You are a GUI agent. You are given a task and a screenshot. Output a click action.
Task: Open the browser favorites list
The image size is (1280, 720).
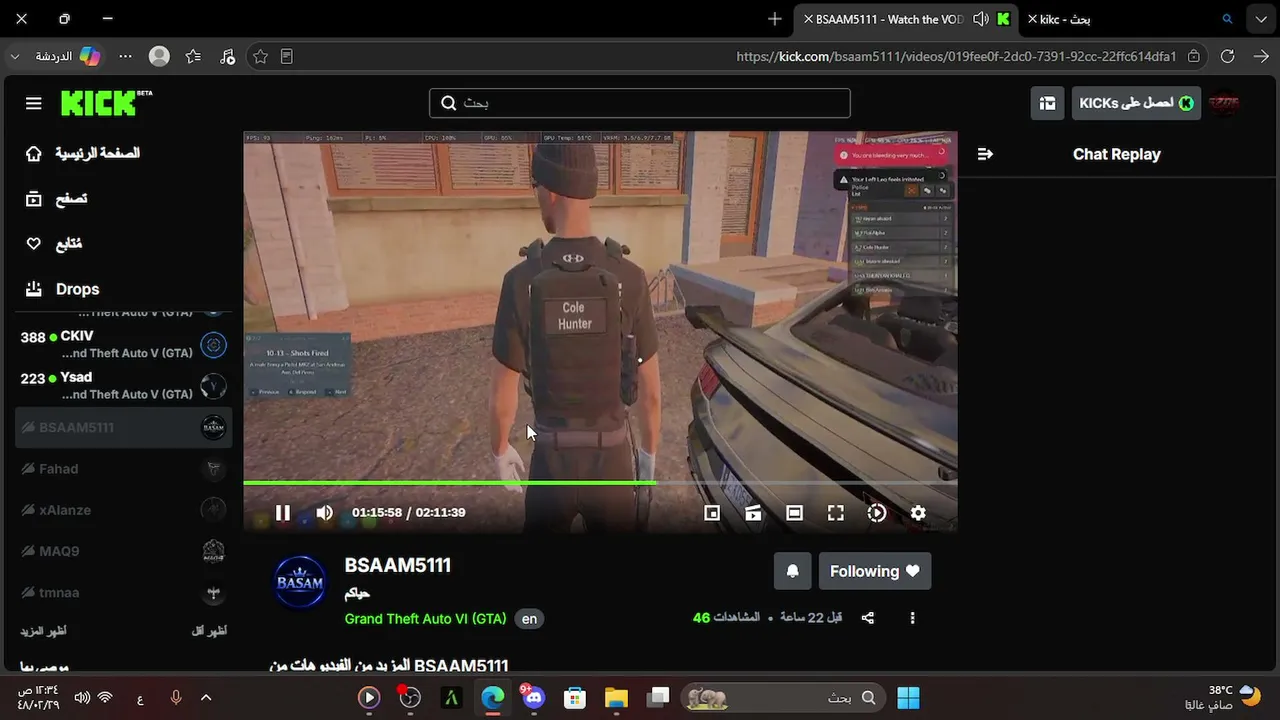pyautogui.click(x=193, y=57)
